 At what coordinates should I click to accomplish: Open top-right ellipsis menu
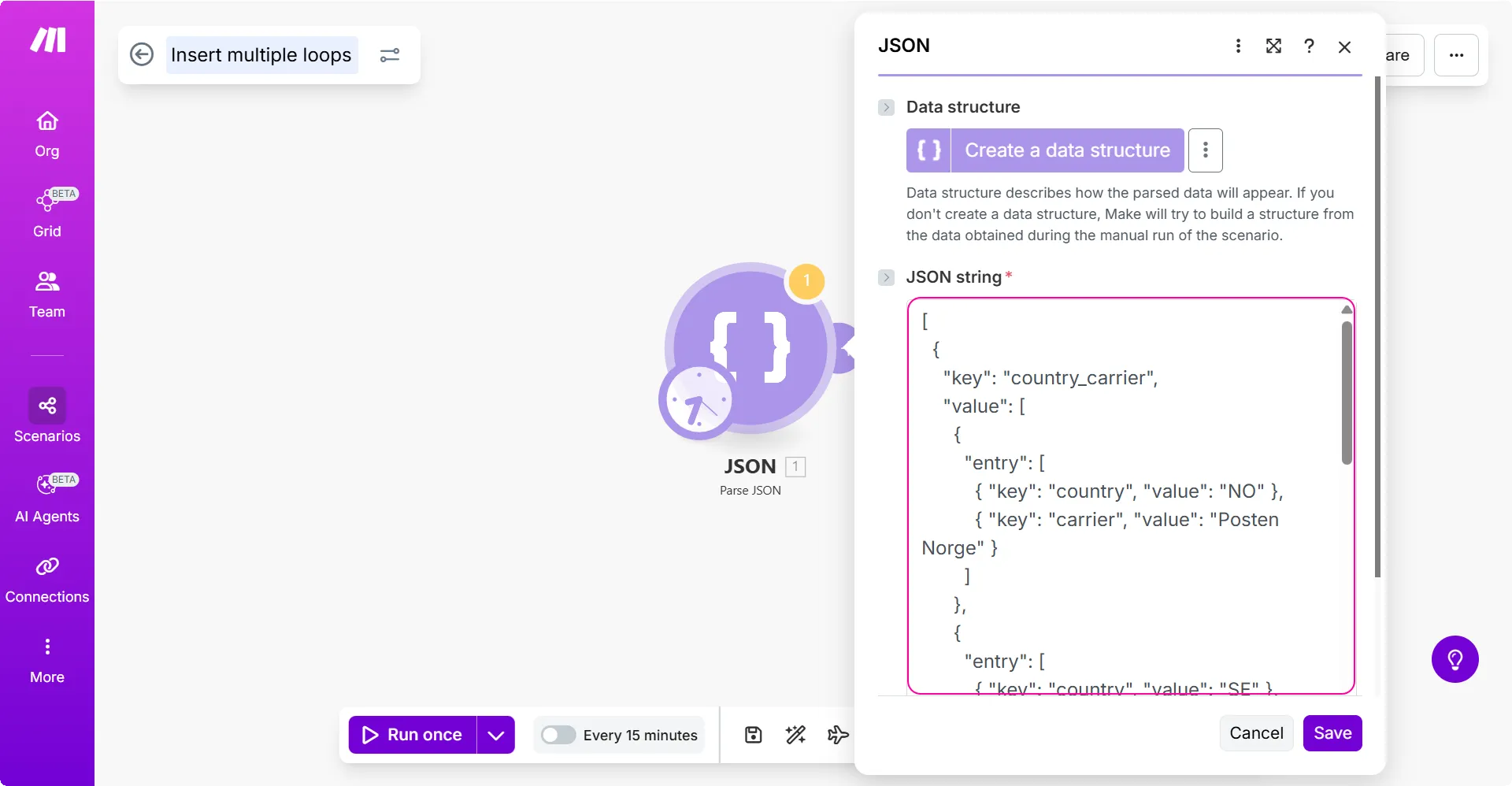pos(1456,55)
